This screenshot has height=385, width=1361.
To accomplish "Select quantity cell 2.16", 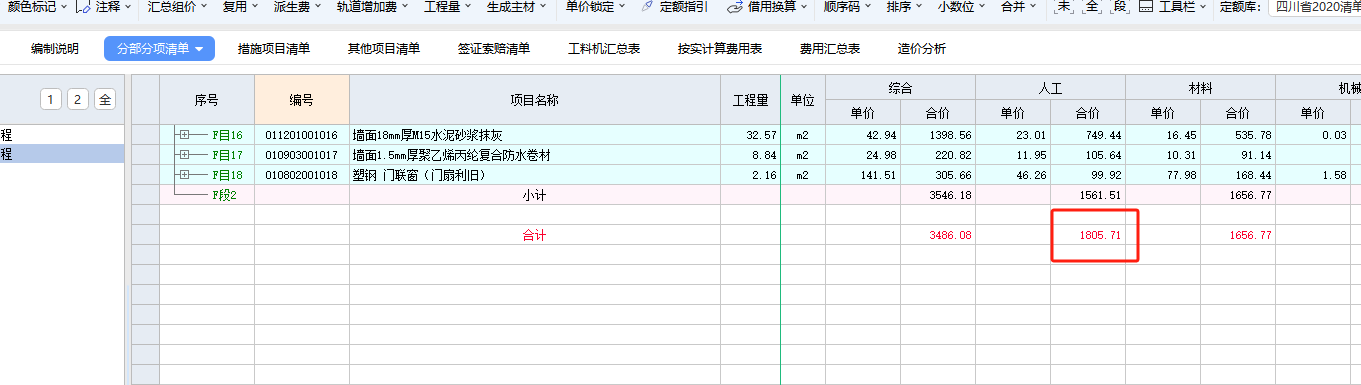I will [751, 175].
